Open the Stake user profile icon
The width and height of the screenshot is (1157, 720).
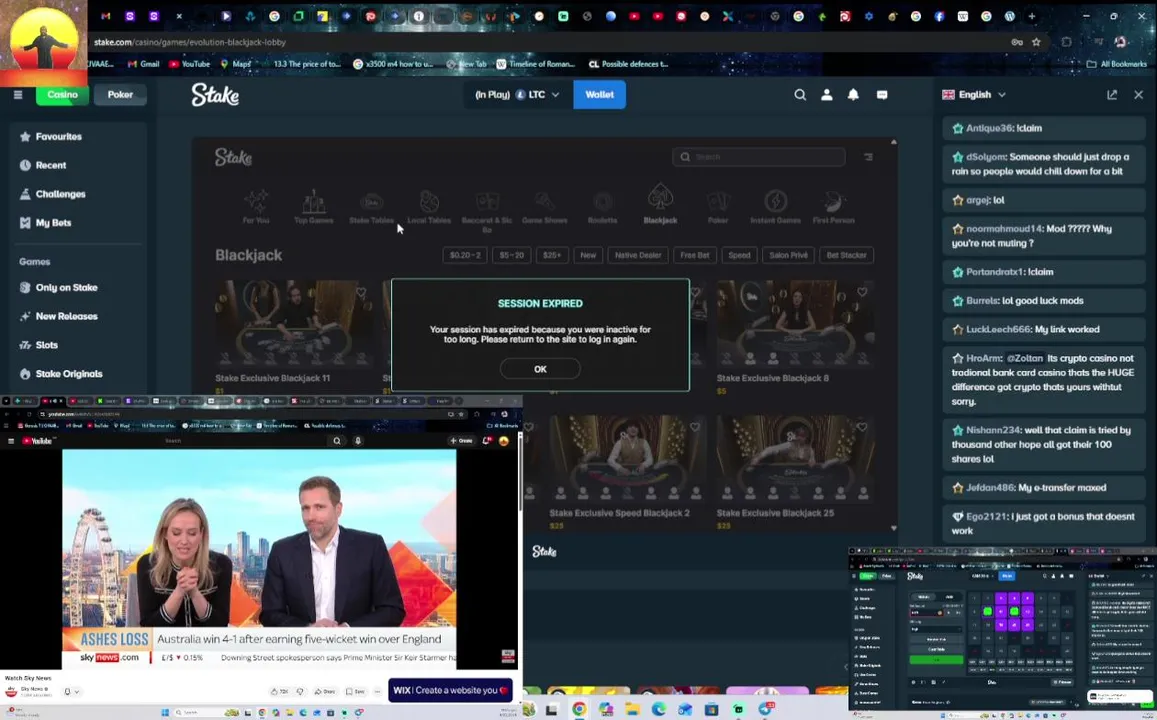[826, 94]
